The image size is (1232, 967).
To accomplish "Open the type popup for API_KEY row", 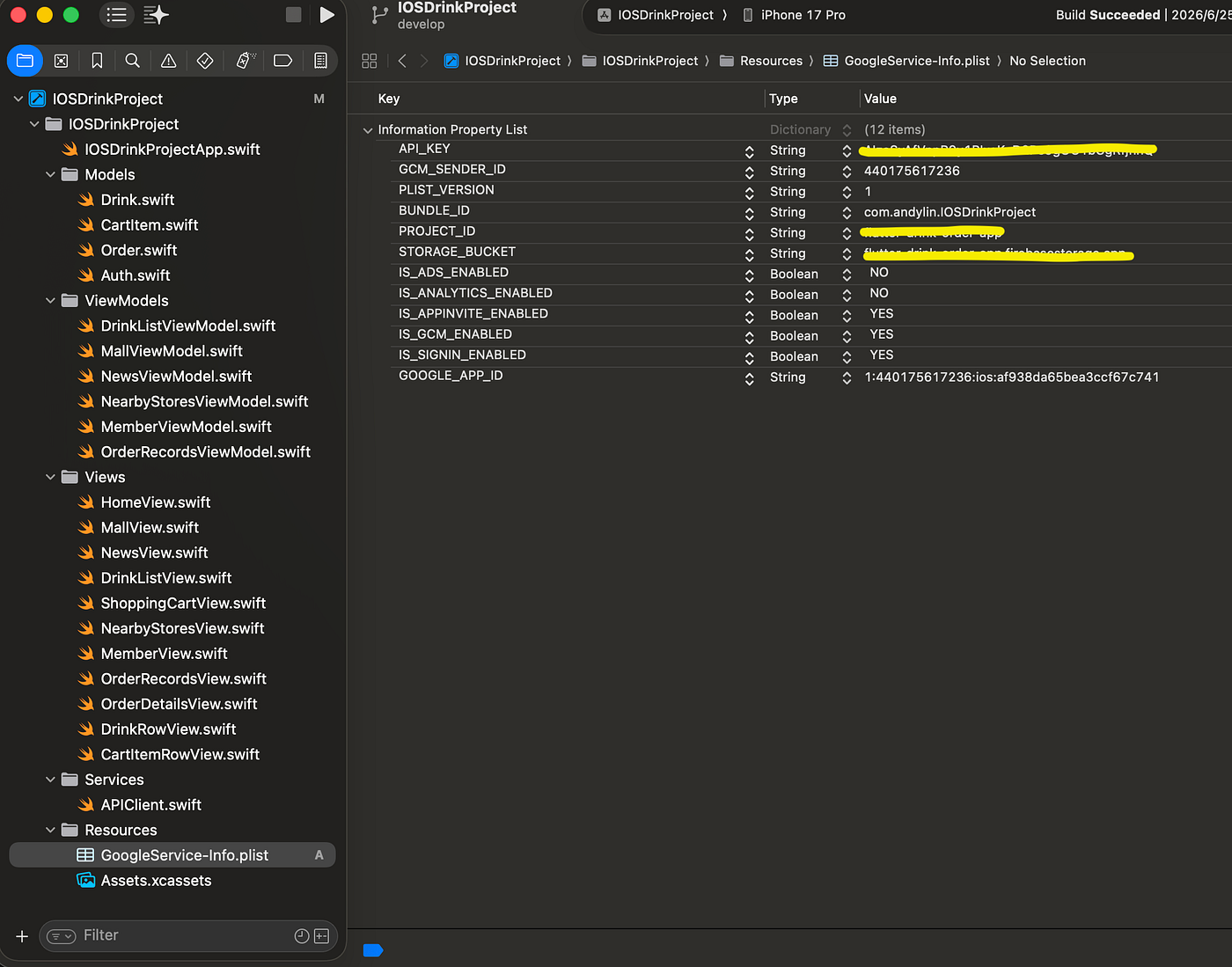I will [x=847, y=150].
